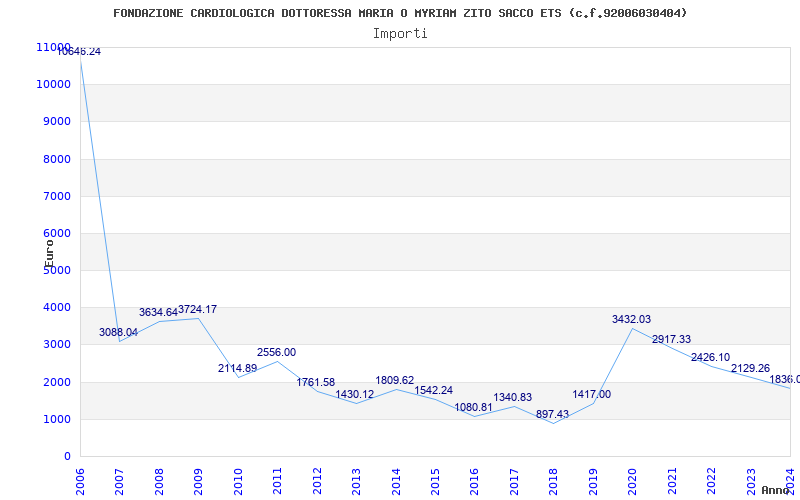Click the 1430.12 data label

tap(355, 394)
